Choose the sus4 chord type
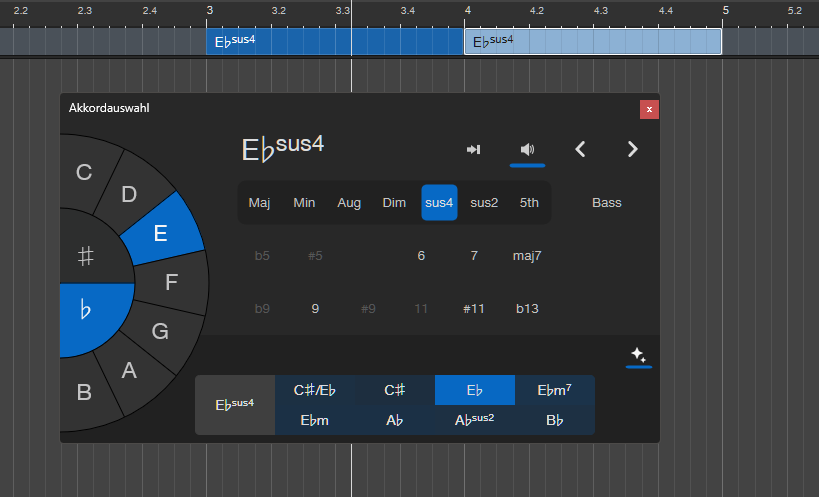The width and height of the screenshot is (819, 497). 439,203
